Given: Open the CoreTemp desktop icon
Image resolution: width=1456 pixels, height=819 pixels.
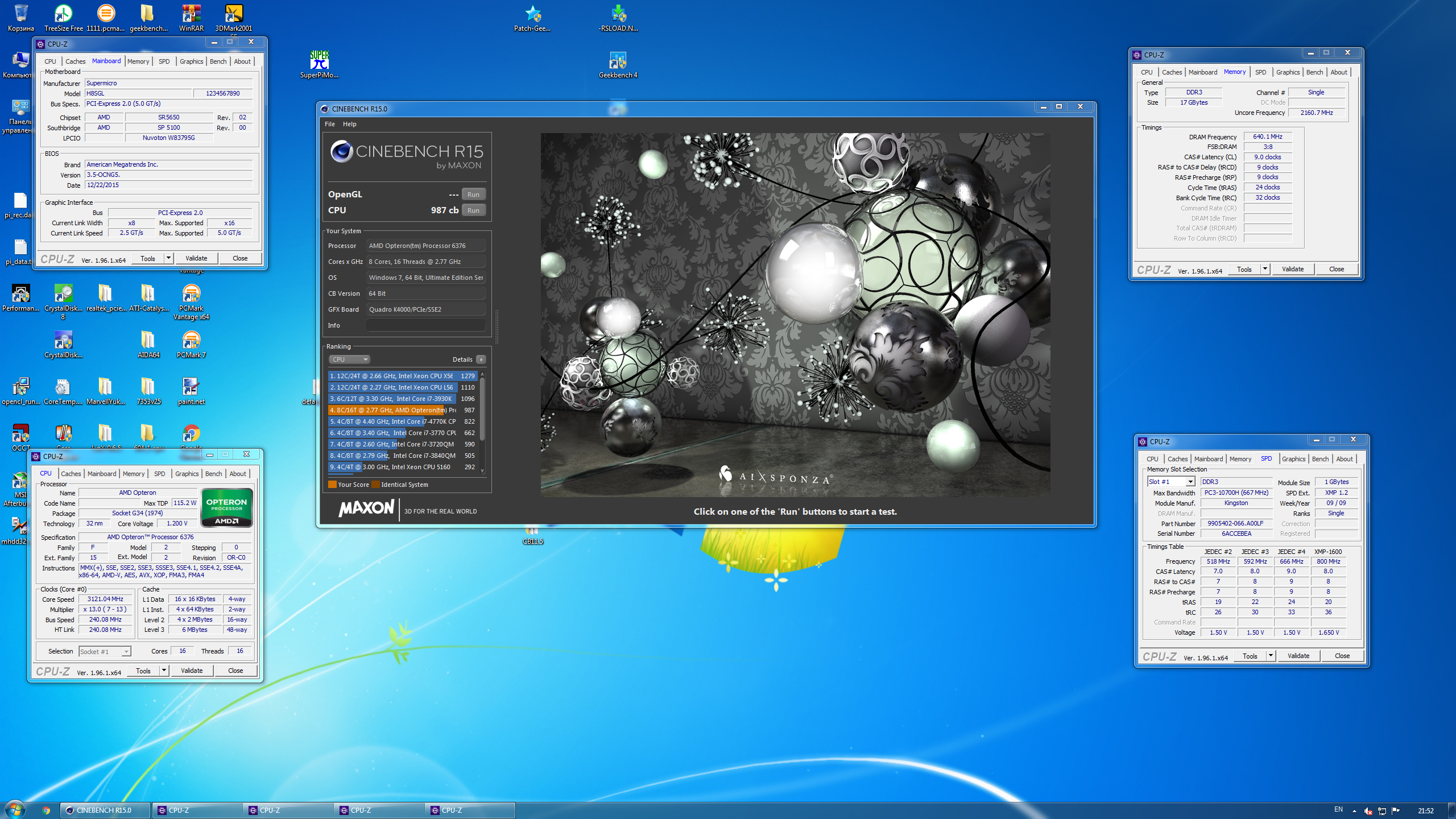Looking at the screenshot, I should point(63,390).
